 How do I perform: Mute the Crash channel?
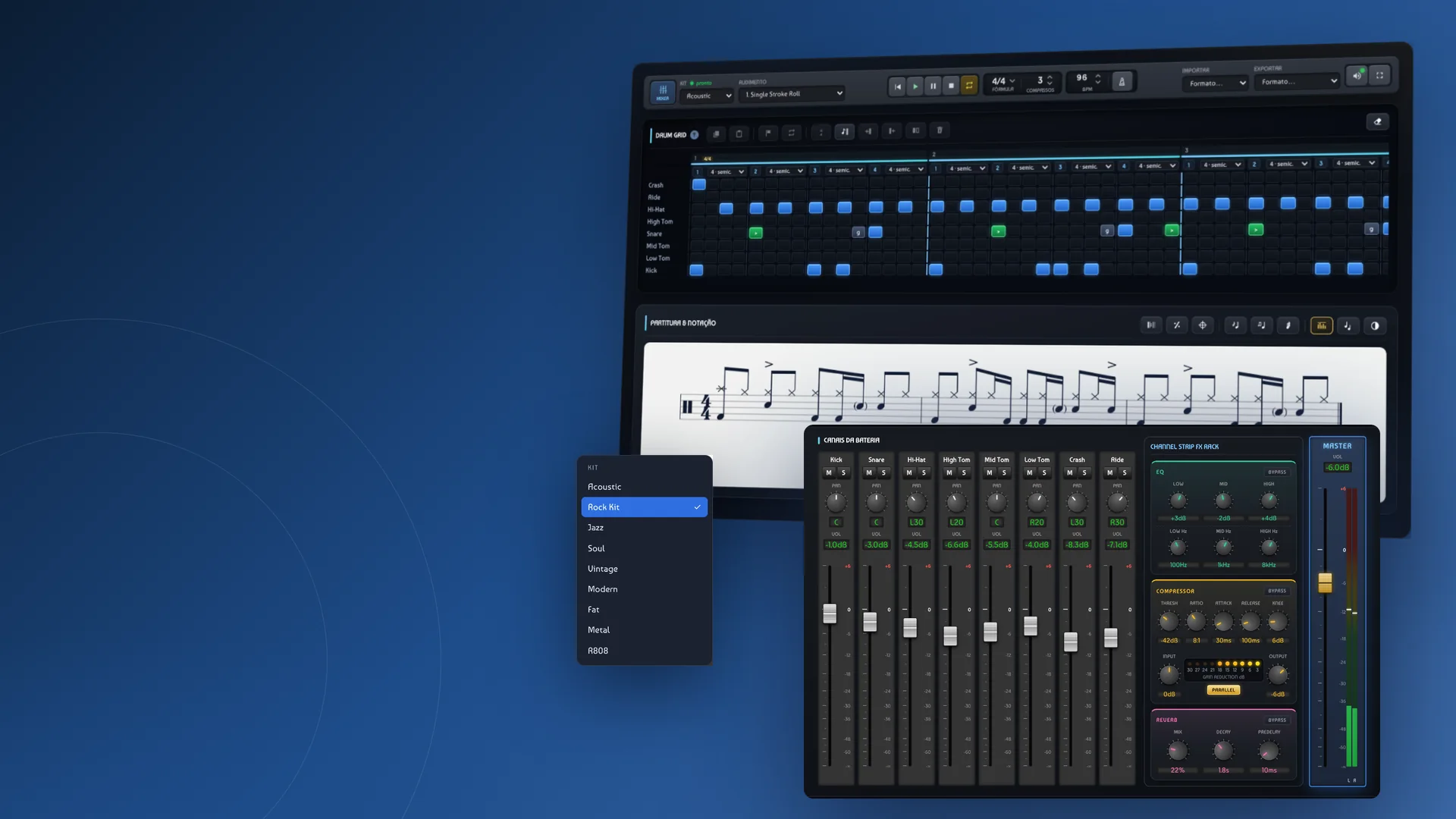tap(1070, 472)
